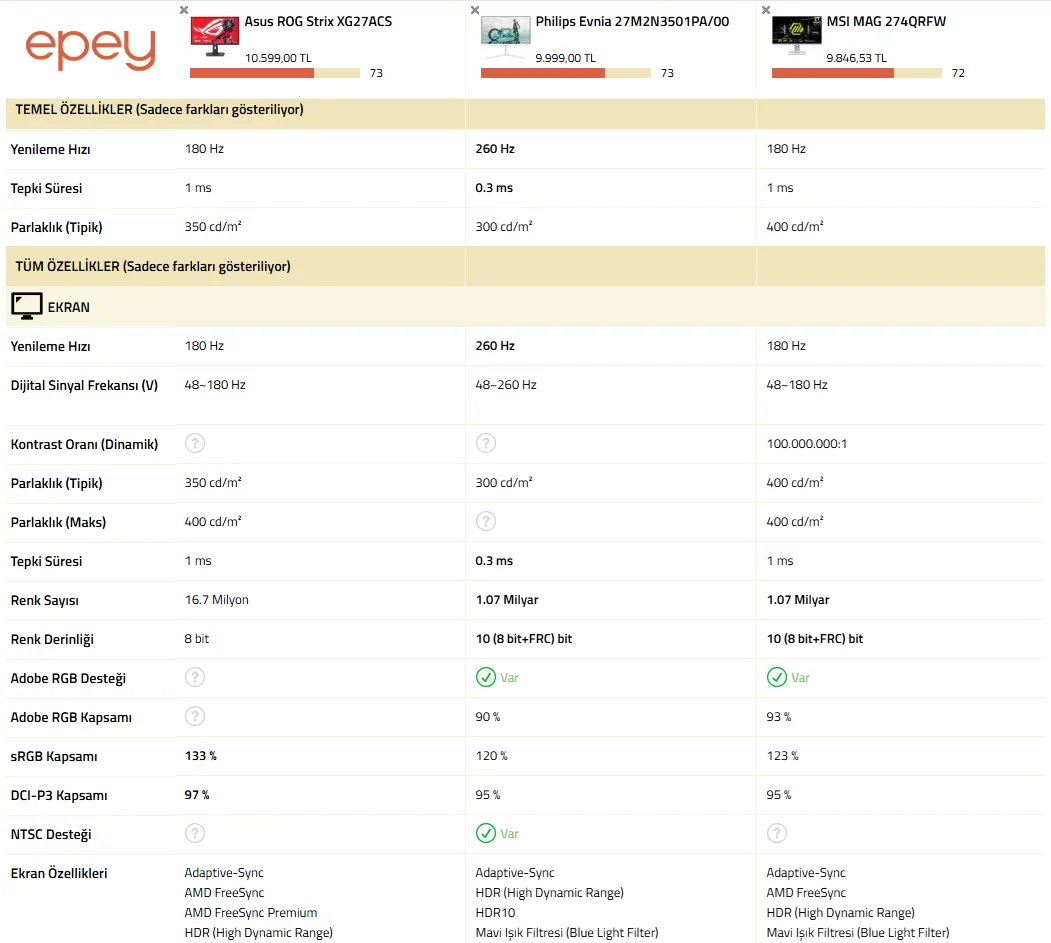
Task: Open MSI MAG 274QRFW product thumbnail
Action: pyautogui.click(x=796, y=36)
